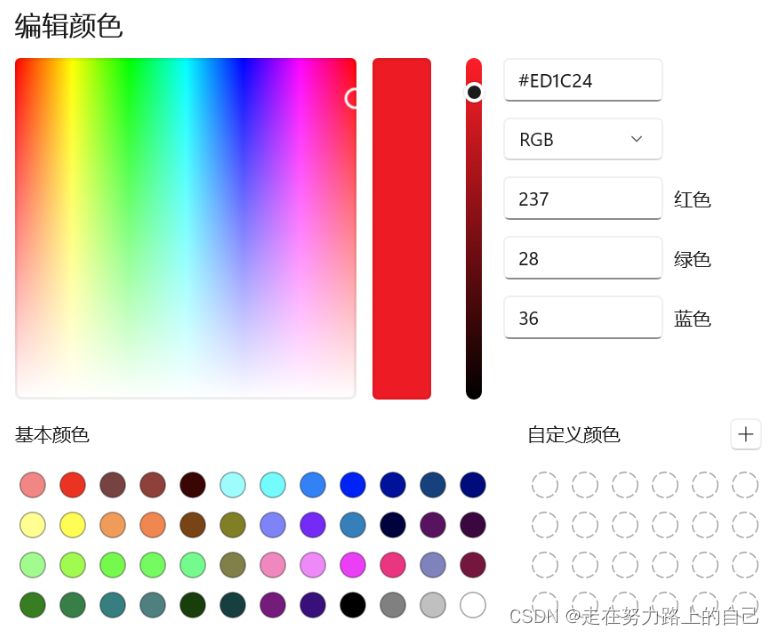Select the brown basic color swatch
The width and height of the screenshot is (774, 635).
click(x=193, y=524)
